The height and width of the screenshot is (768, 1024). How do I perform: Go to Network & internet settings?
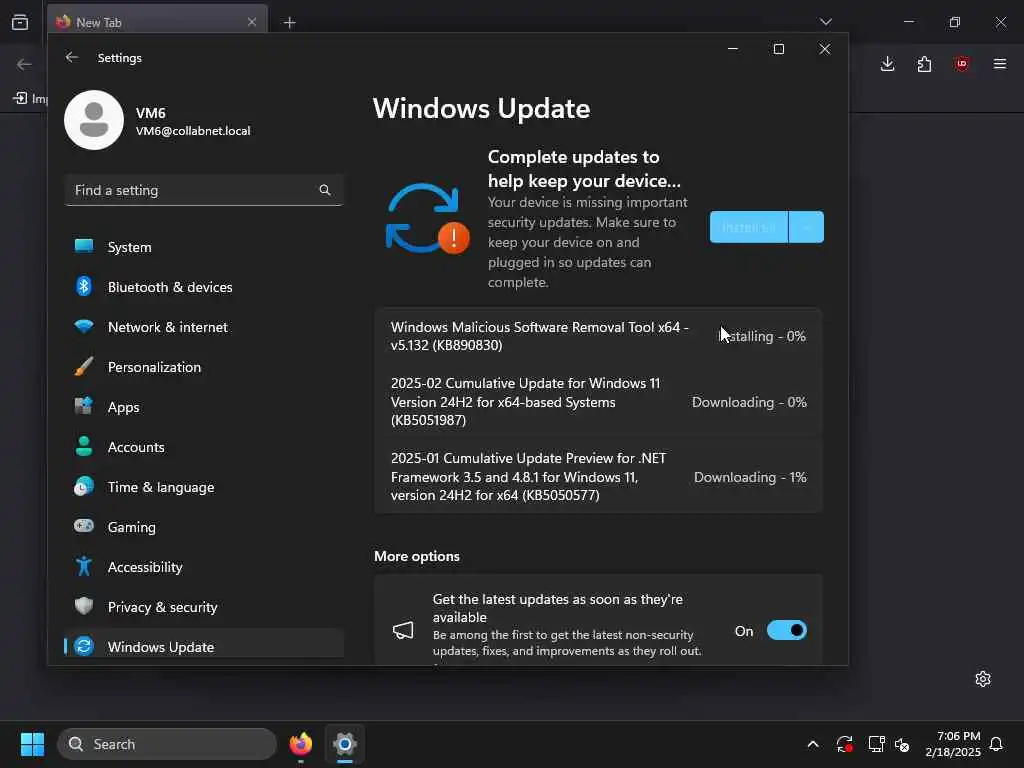click(204, 327)
